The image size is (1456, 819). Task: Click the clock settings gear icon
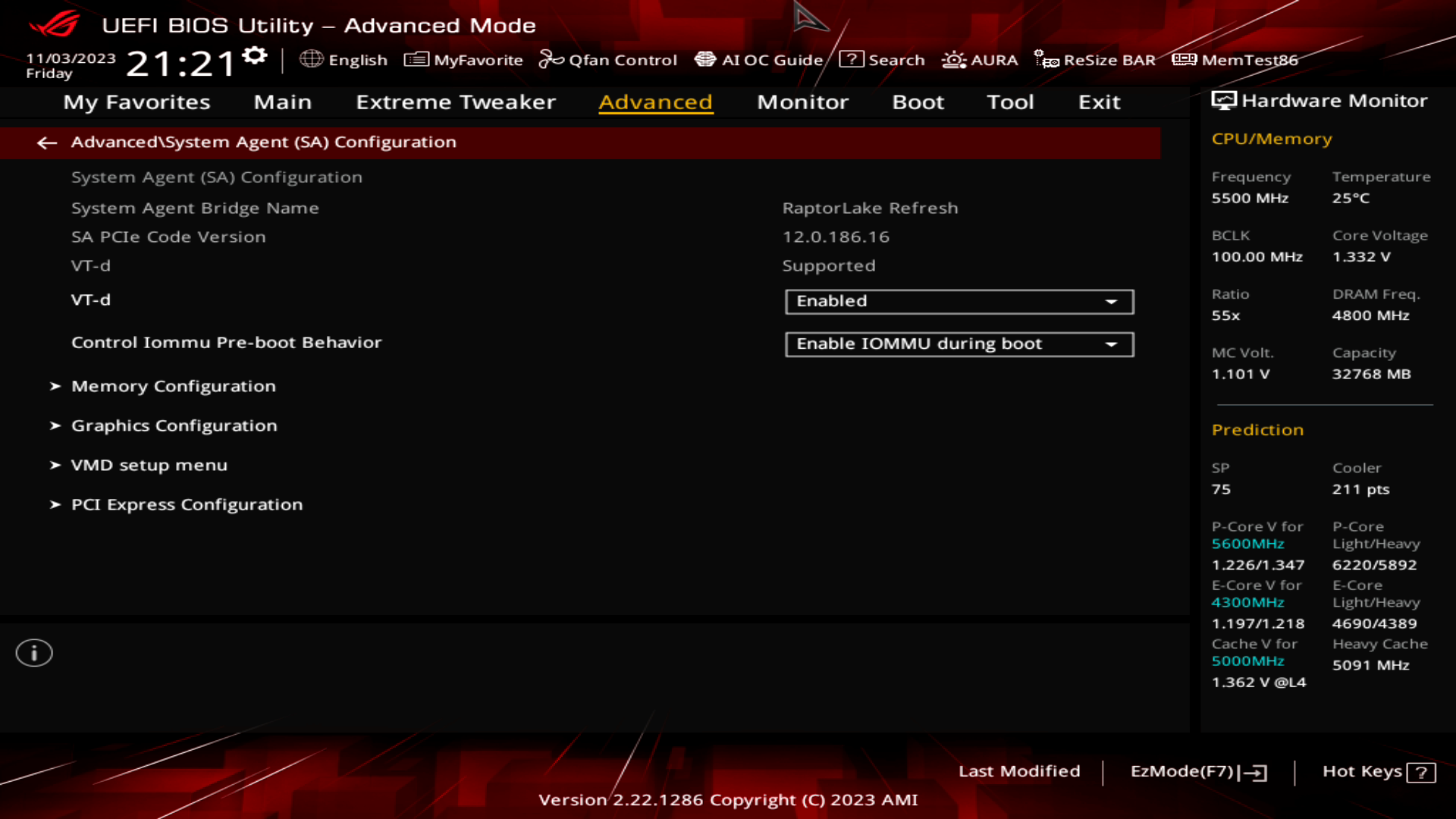point(255,54)
